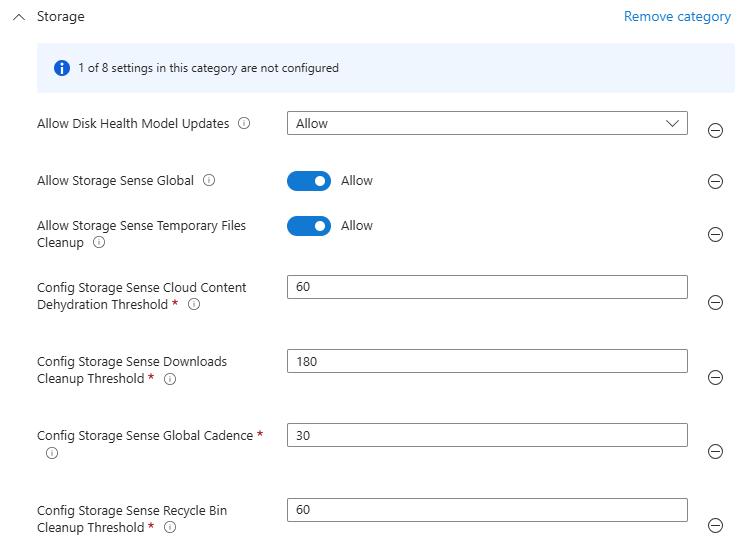Screen dimensions: 747x558
Task: Click info icon for Cloud Content Dehydration Threshold
Action: (x=194, y=305)
